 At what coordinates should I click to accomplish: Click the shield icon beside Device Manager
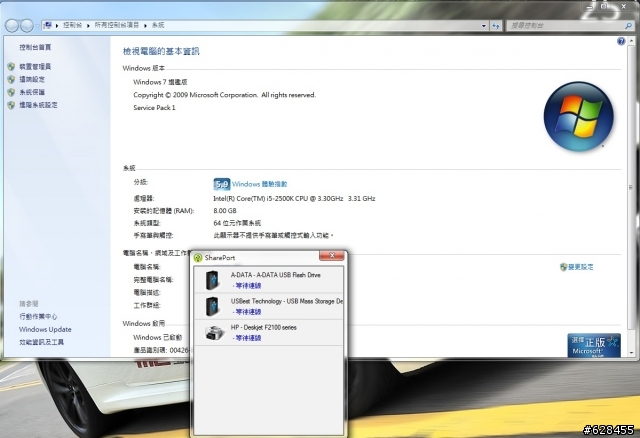[11, 67]
